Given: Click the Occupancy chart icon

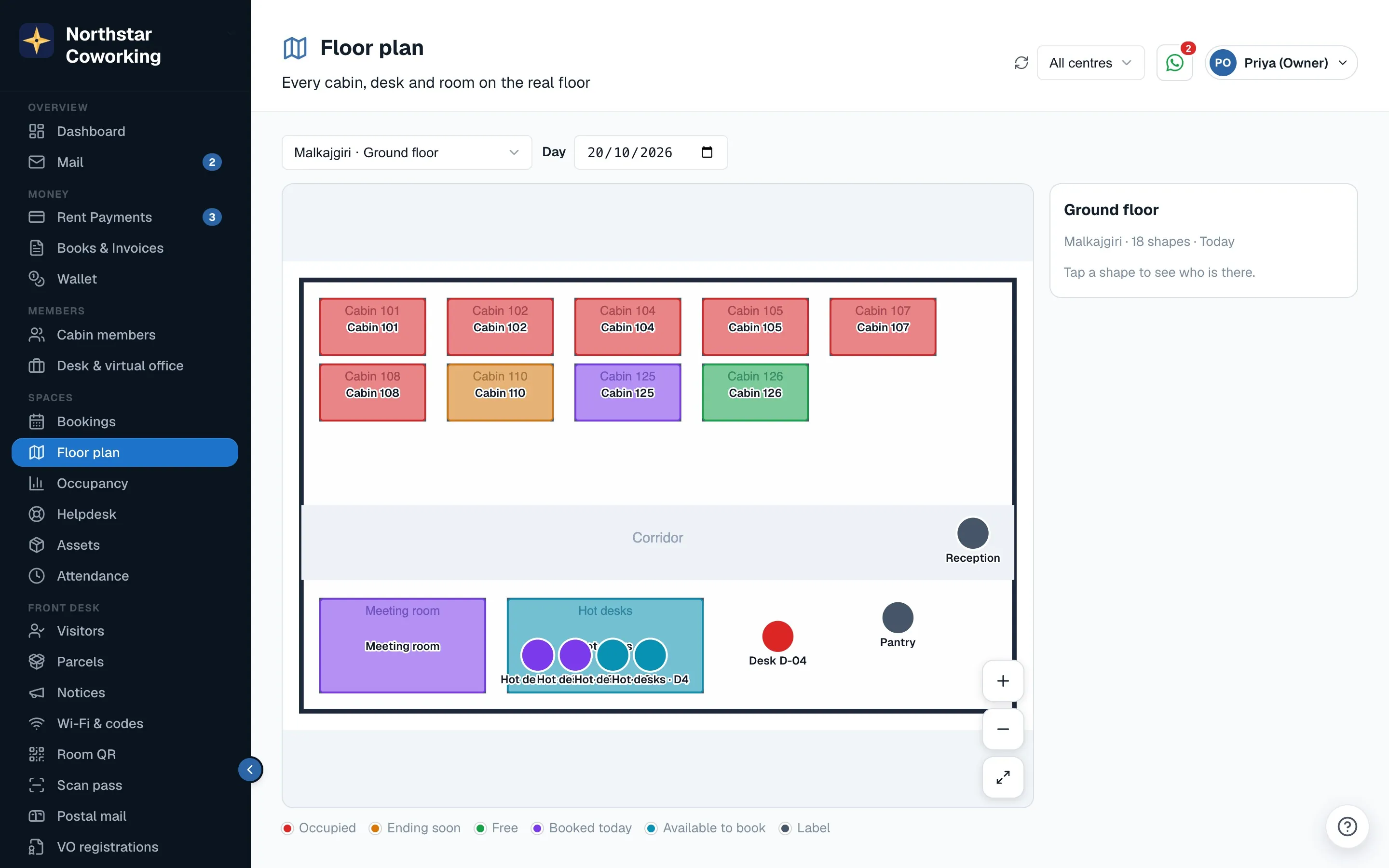Looking at the screenshot, I should (37, 483).
